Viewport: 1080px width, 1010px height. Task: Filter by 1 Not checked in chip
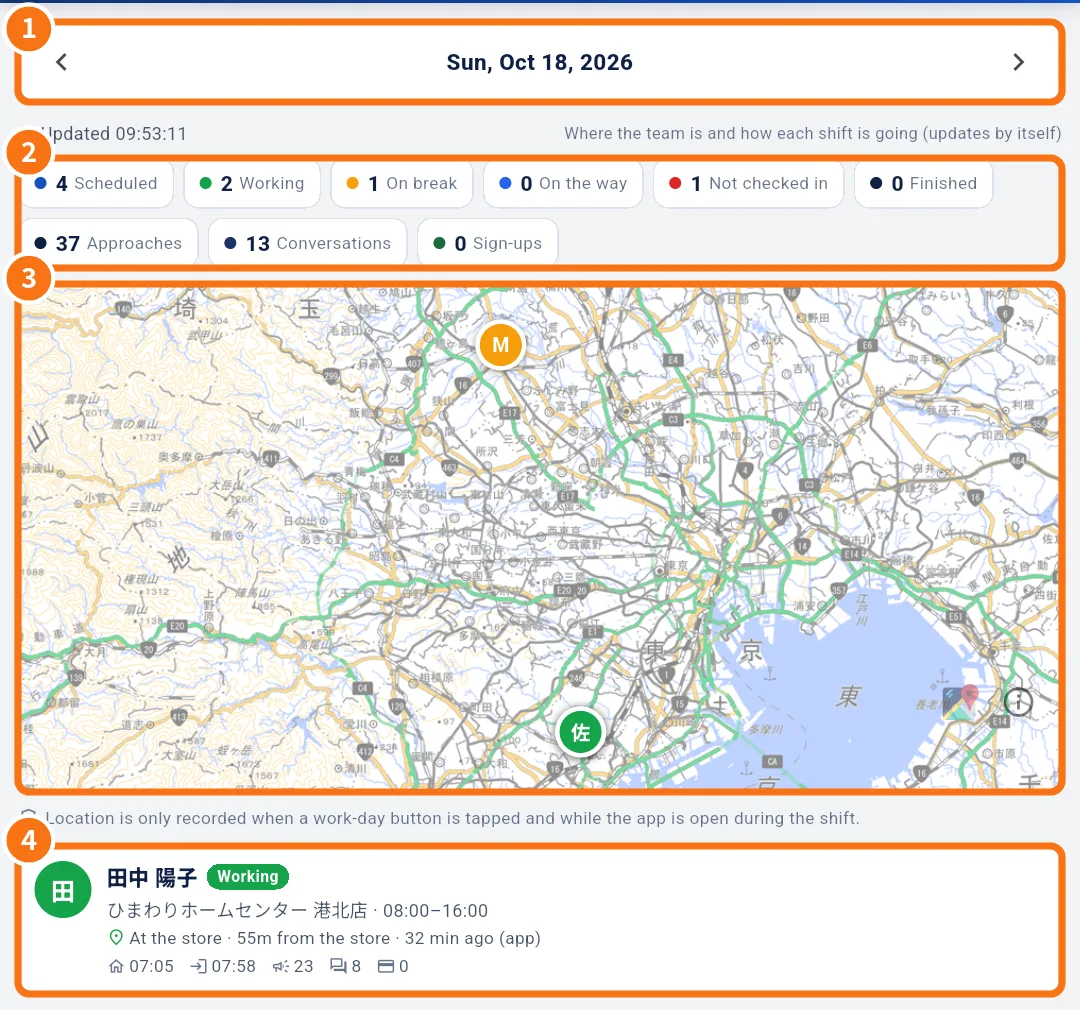(x=749, y=183)
